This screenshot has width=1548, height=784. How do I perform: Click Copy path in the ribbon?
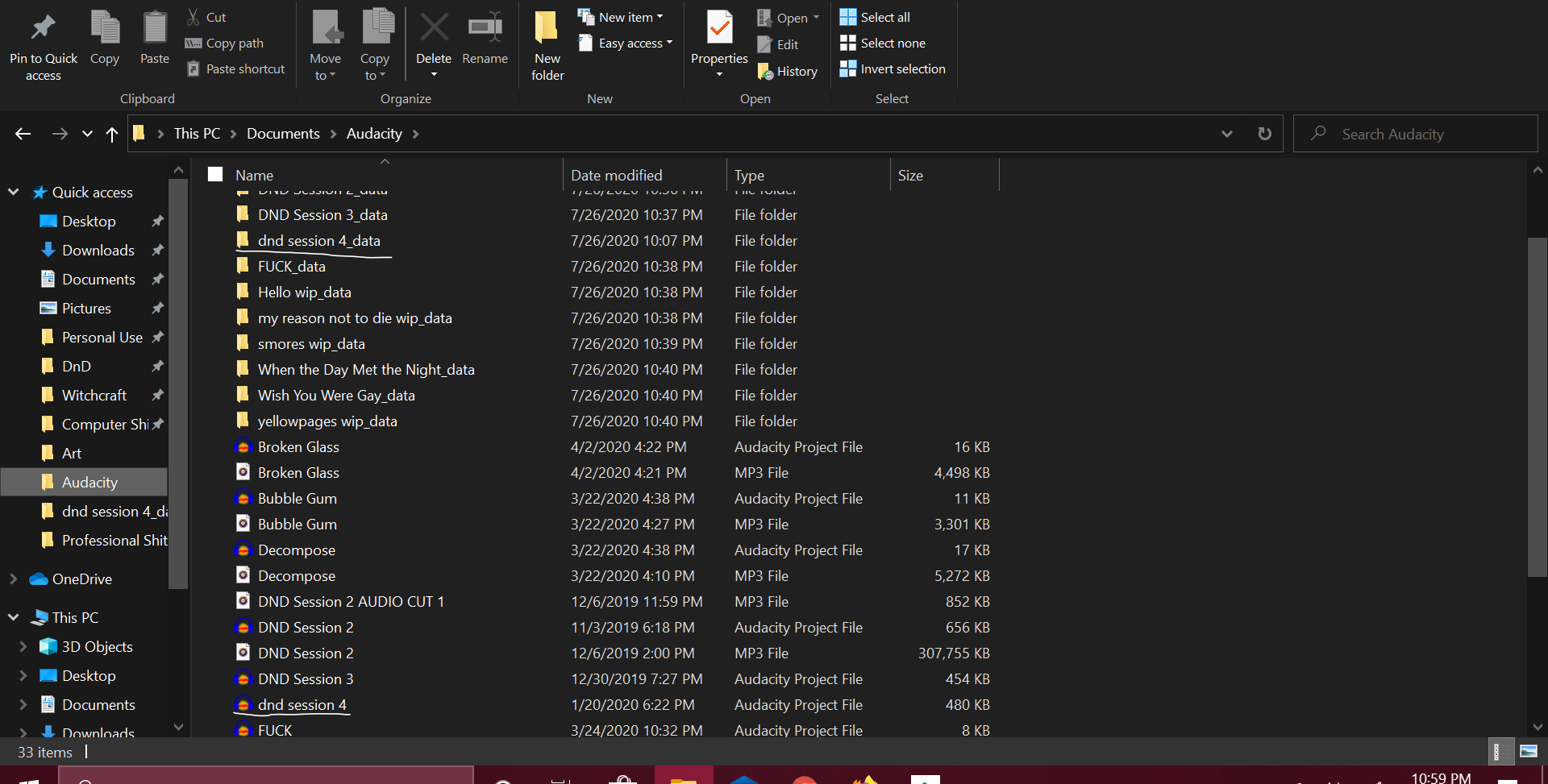coord(225,44)
